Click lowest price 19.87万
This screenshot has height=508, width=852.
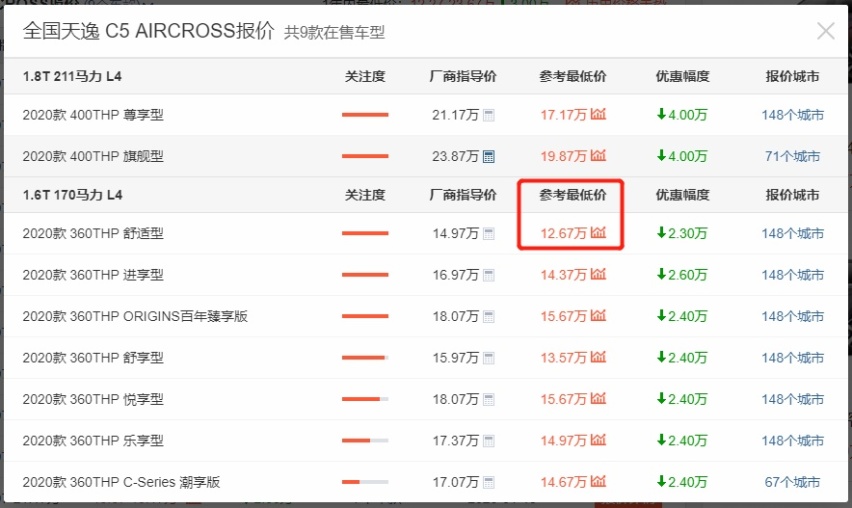[563, 156]
